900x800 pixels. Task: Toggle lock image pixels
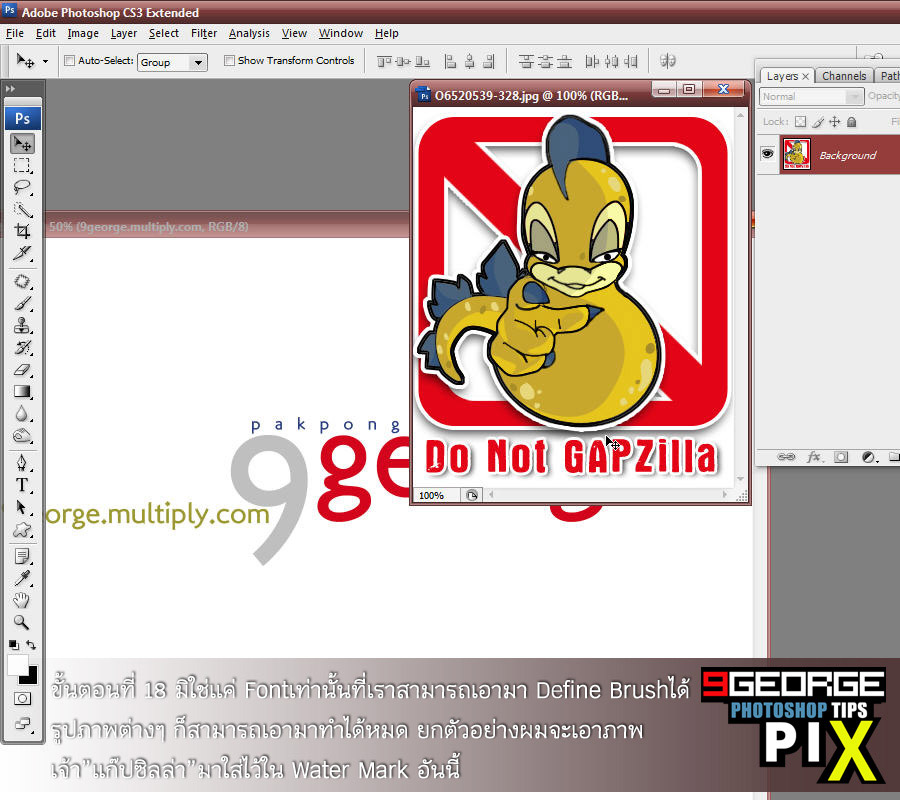pyautogui.click(x=818, y=122)
